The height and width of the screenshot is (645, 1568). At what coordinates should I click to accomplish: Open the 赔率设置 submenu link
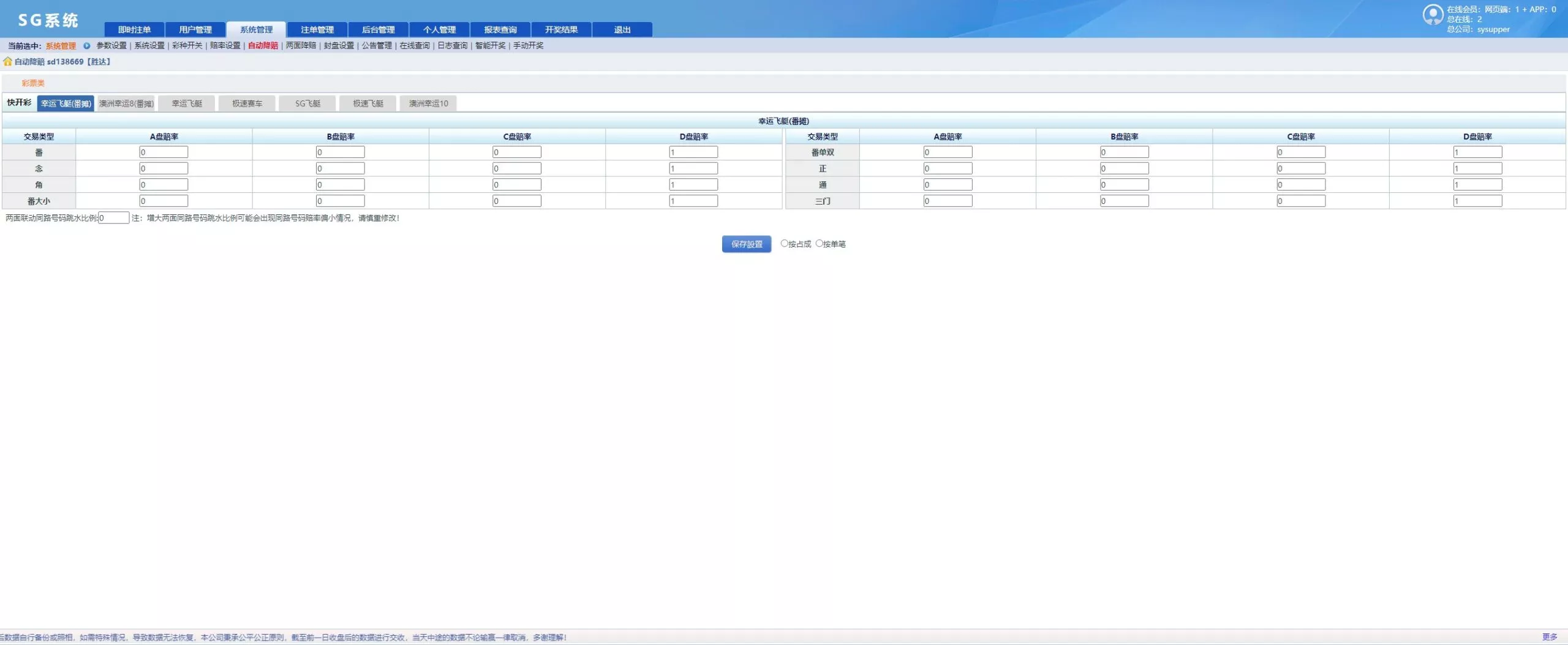(225, 45)
